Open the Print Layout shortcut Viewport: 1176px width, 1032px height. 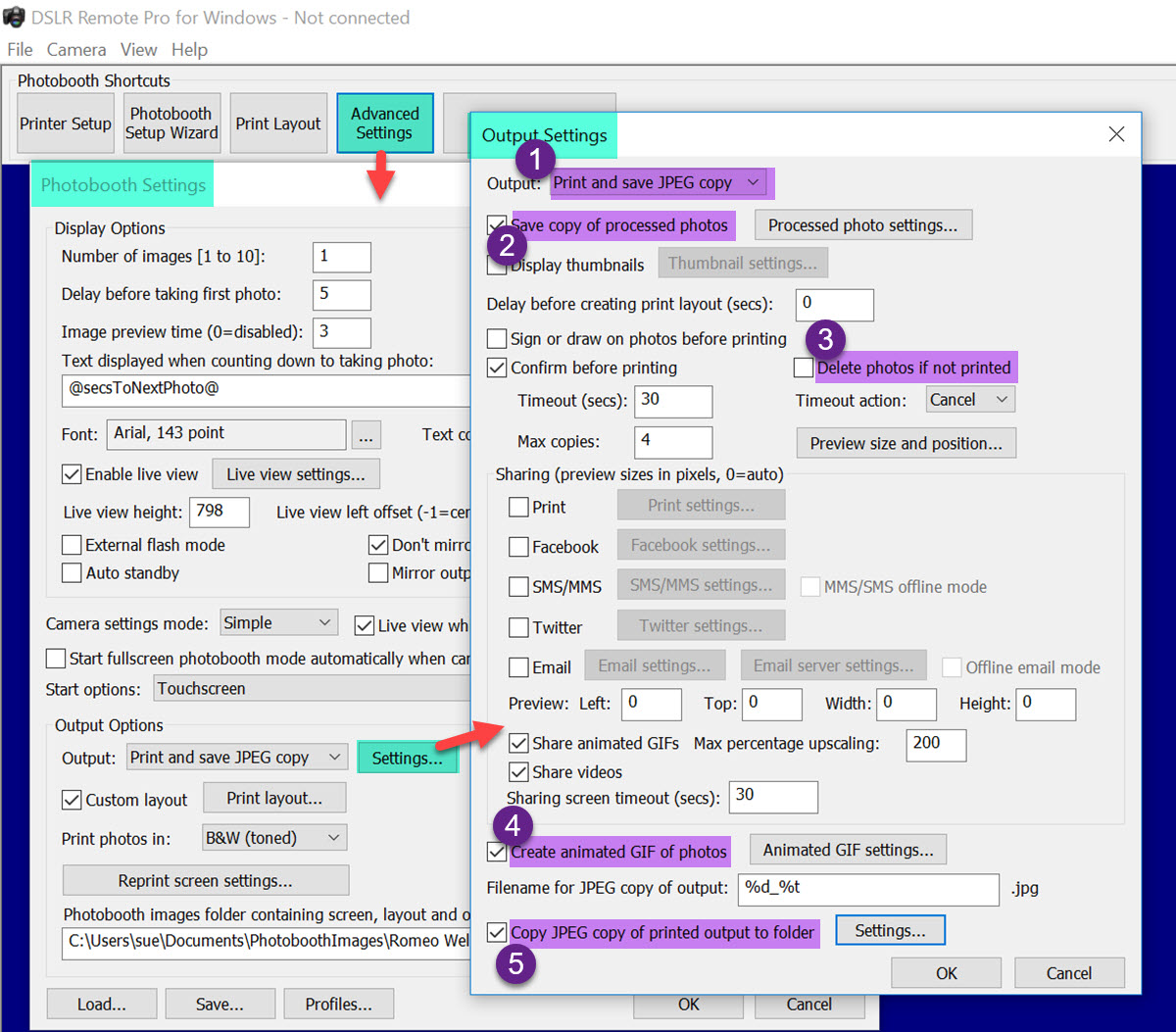(278, 123)
